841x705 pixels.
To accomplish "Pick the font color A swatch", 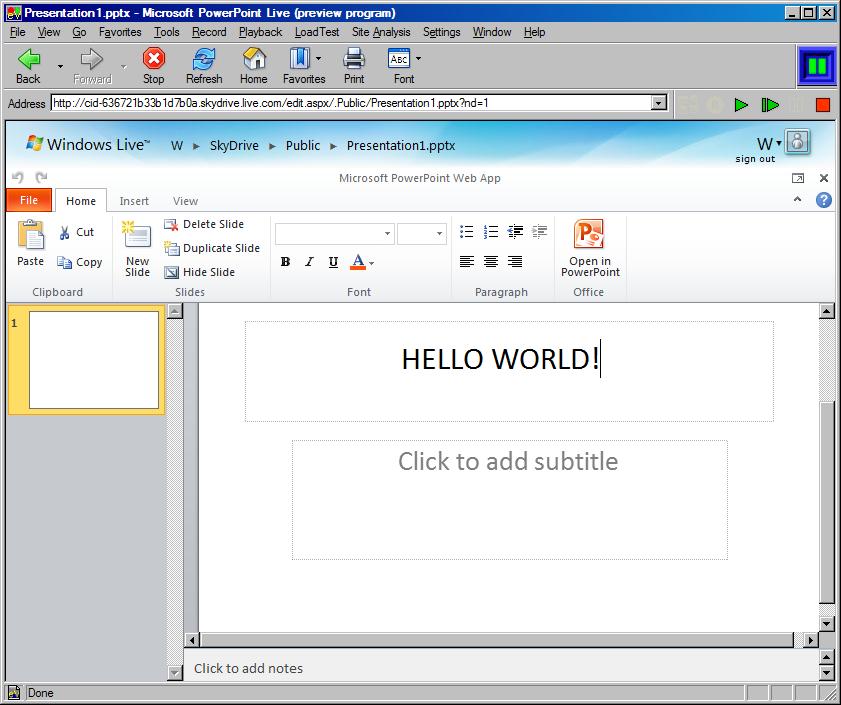I will pyautogui.click(x=358, y=262).
